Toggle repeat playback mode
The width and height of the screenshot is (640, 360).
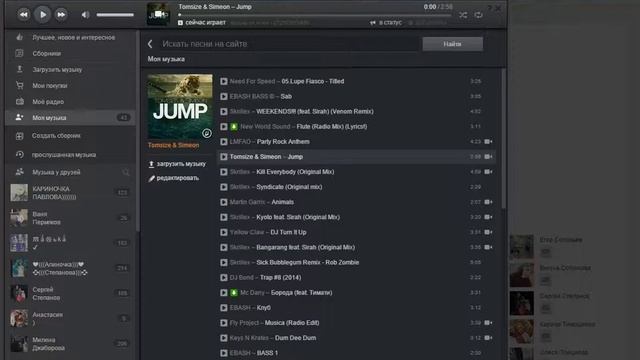[x=478, y=15]
